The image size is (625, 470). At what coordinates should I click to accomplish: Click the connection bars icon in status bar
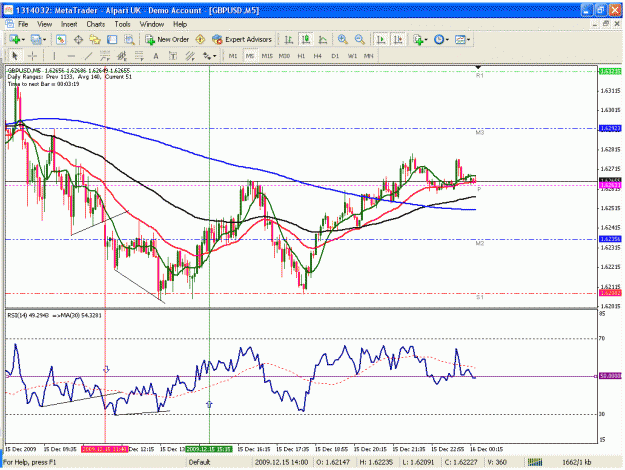point(535,462)
